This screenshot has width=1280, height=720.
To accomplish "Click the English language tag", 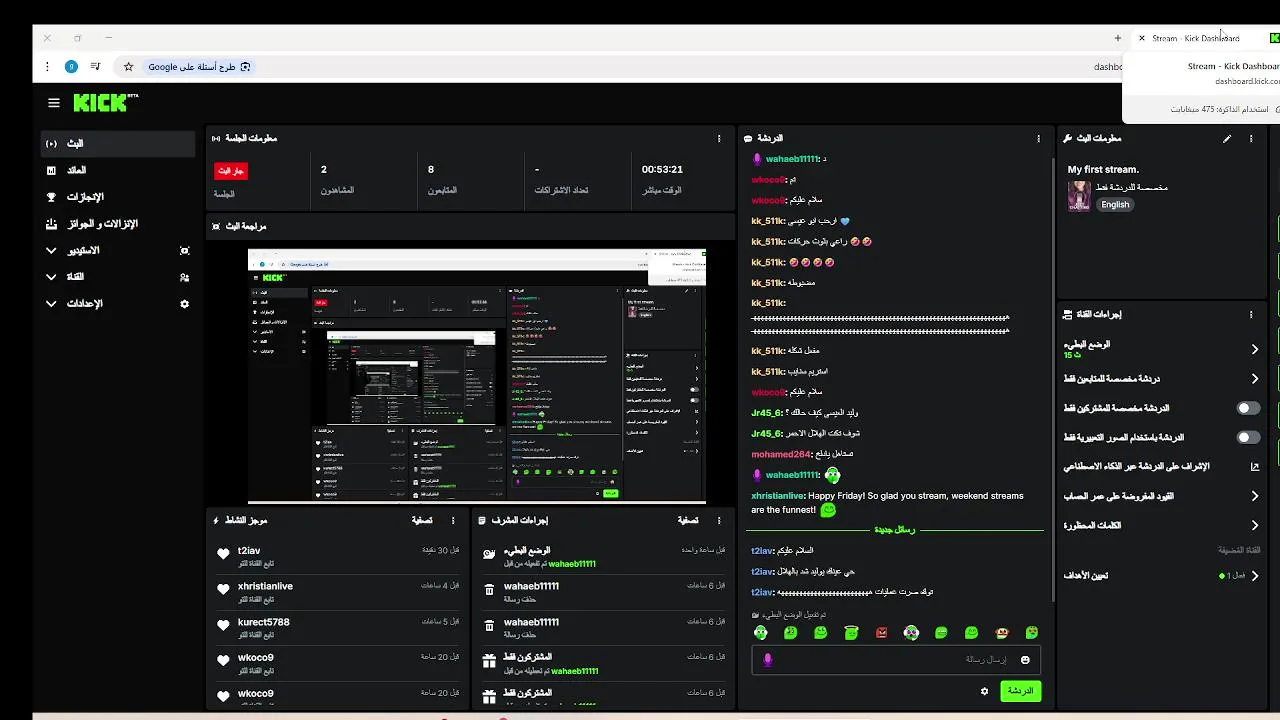I will tap(1115, 204).
